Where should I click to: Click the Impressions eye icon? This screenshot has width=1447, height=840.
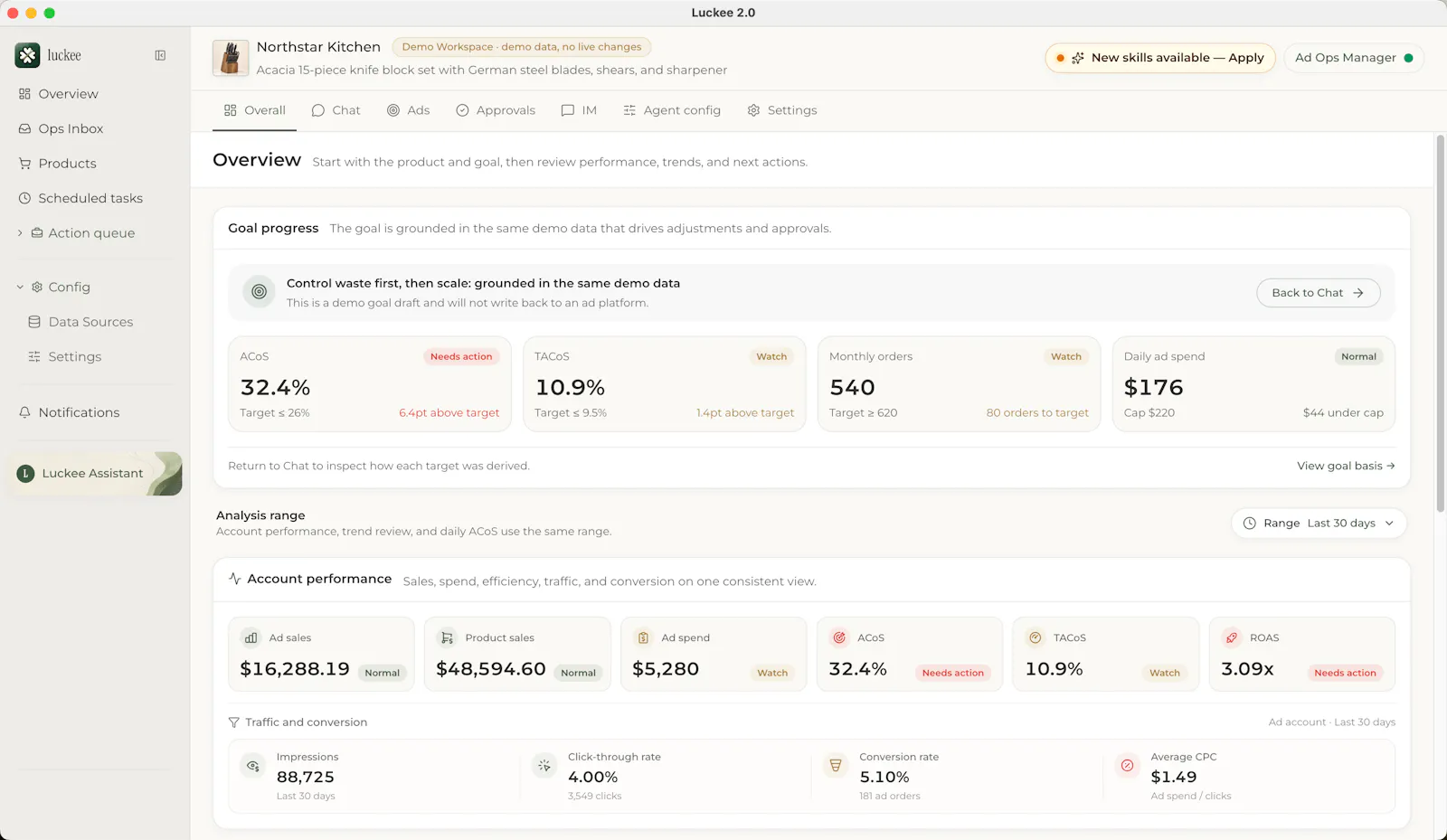click(x=253, y=766)
